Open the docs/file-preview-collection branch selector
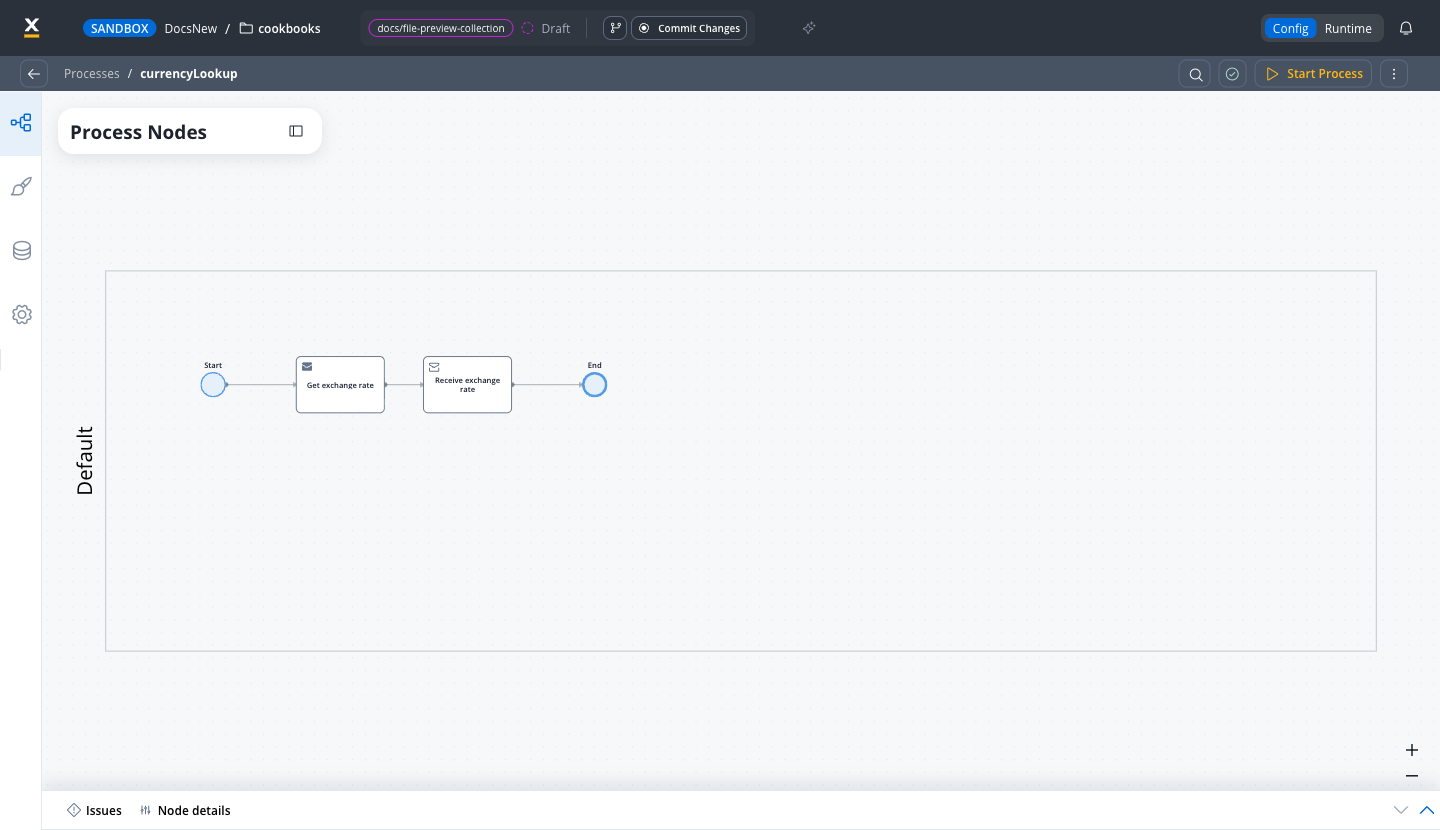The height and width of the screenshot is (830, 1440). click(x=441, y=28)
